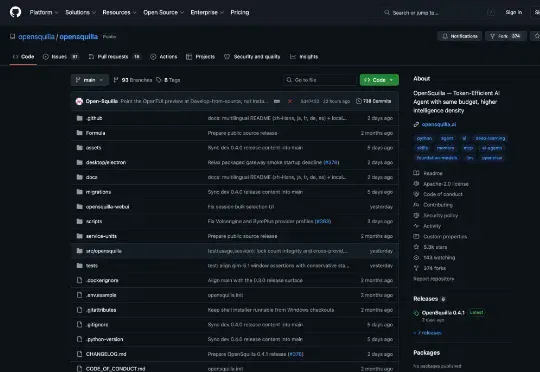Open the .gitignore file
The height and width of the screenshot is (372, 540).
coord(97,325)
